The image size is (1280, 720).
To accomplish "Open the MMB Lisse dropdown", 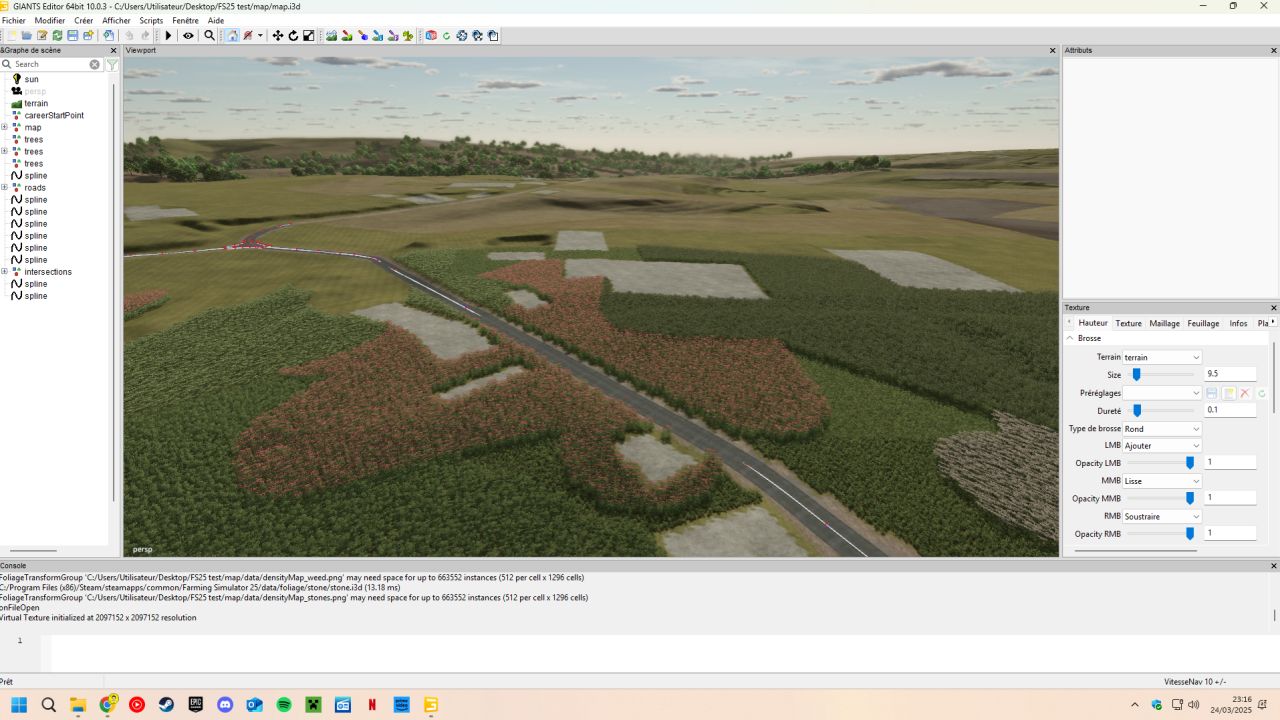I will coord(1162,481).
